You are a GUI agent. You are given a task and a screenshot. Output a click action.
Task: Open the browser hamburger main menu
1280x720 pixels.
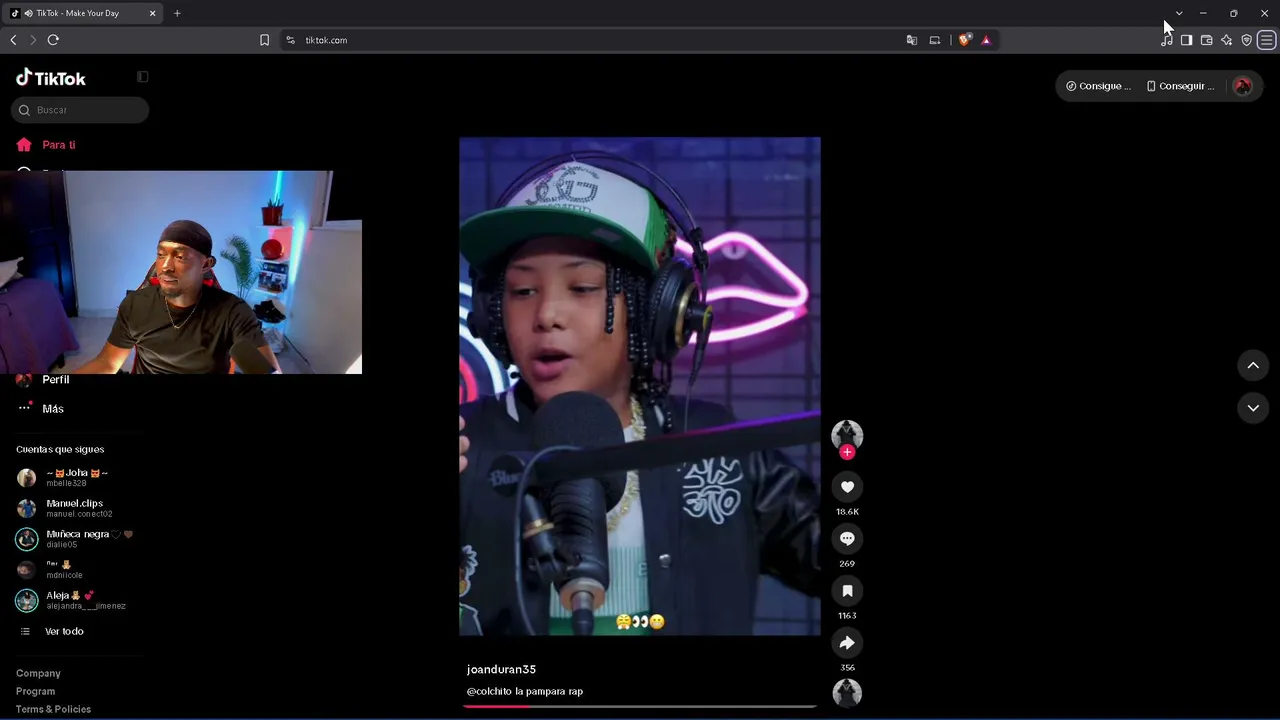click(x=1266, y=40)
